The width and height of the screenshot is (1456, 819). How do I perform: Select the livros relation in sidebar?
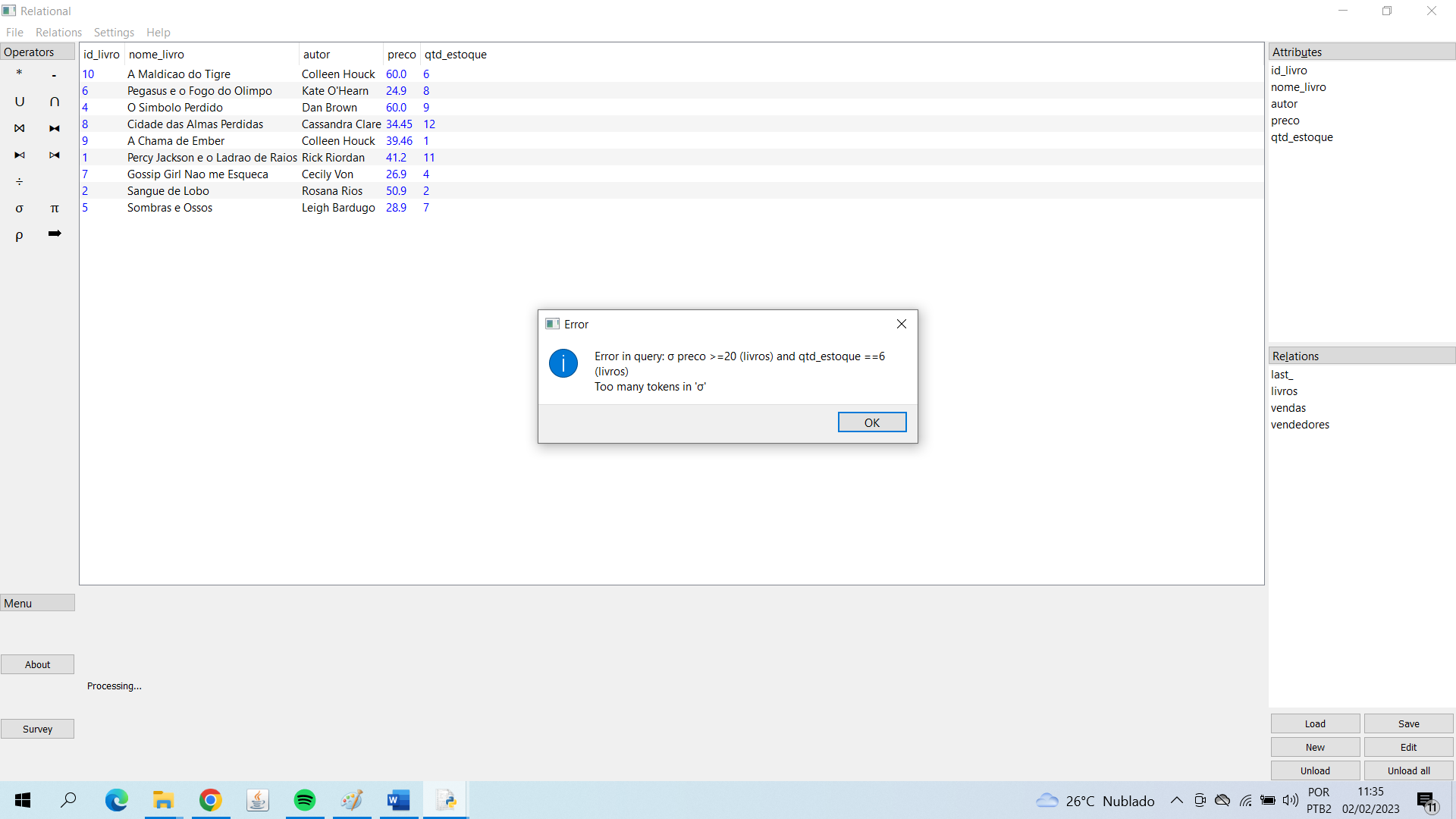pyautogui.click(x=1283, y=391)
